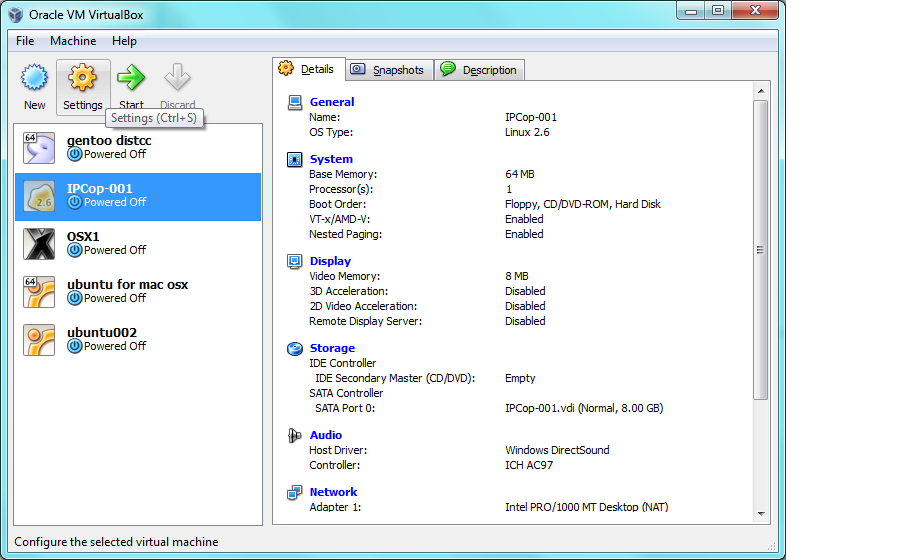Open the Storage settings link

point(332,348)
